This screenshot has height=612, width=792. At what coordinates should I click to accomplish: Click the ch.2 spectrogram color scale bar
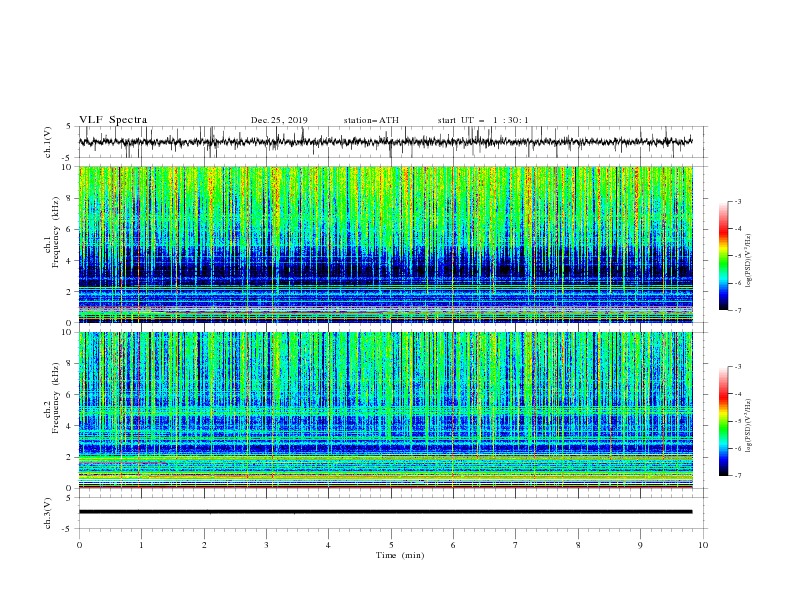point(723,421)
